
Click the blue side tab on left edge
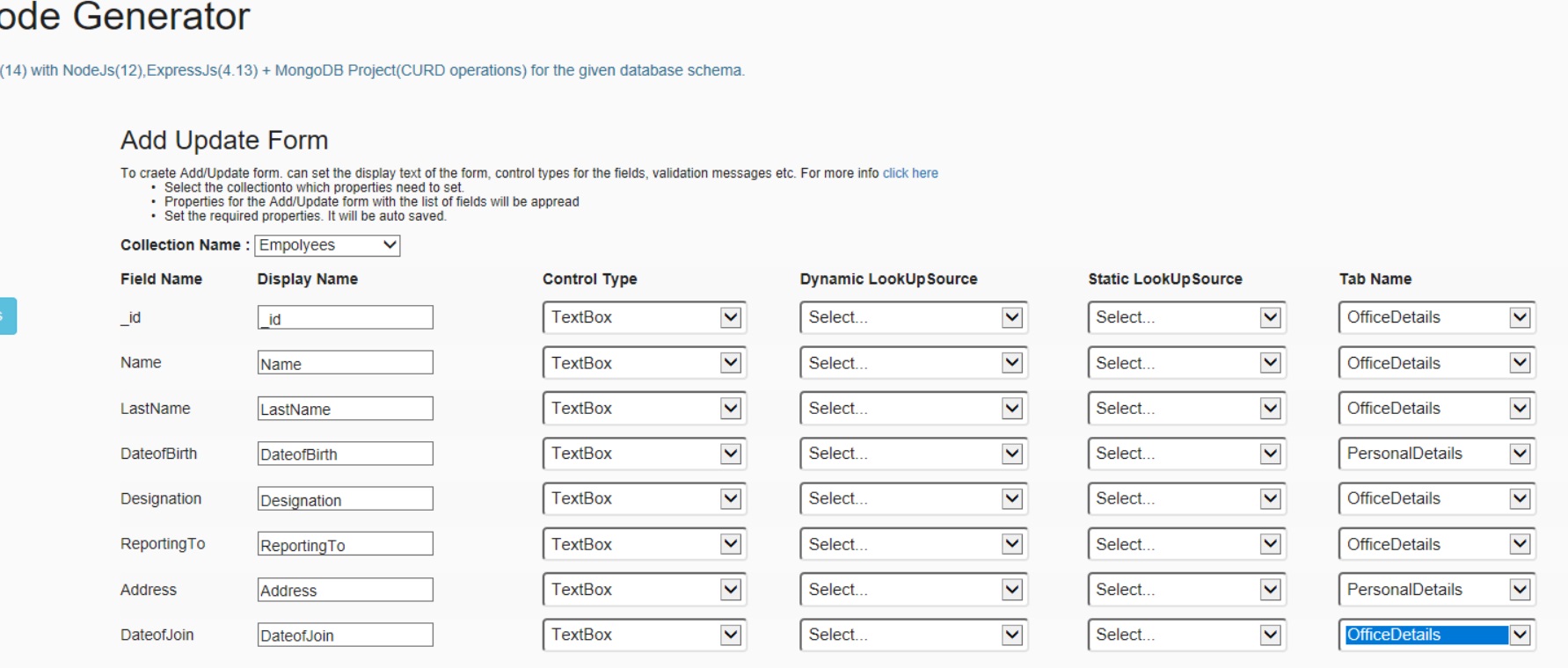[7, 316]
